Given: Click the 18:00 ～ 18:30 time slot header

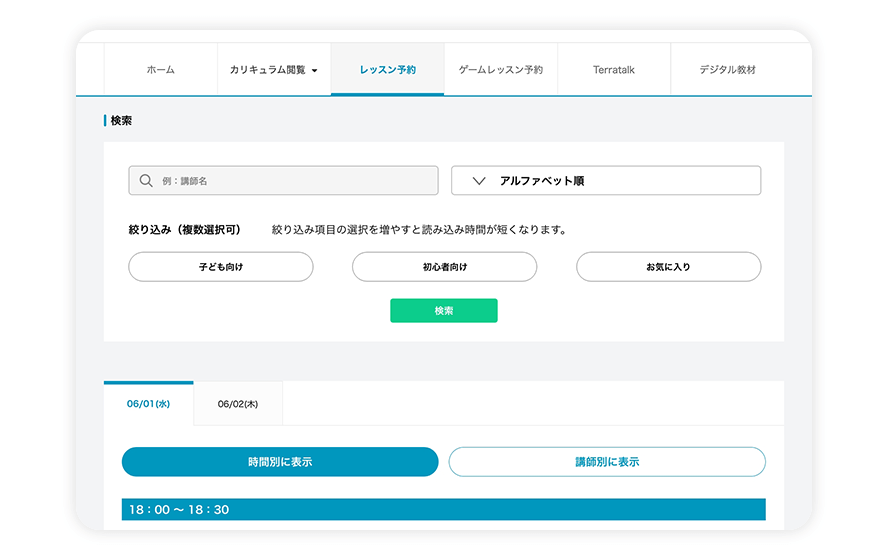Looking at the screenshot, I should coord(443,510).
